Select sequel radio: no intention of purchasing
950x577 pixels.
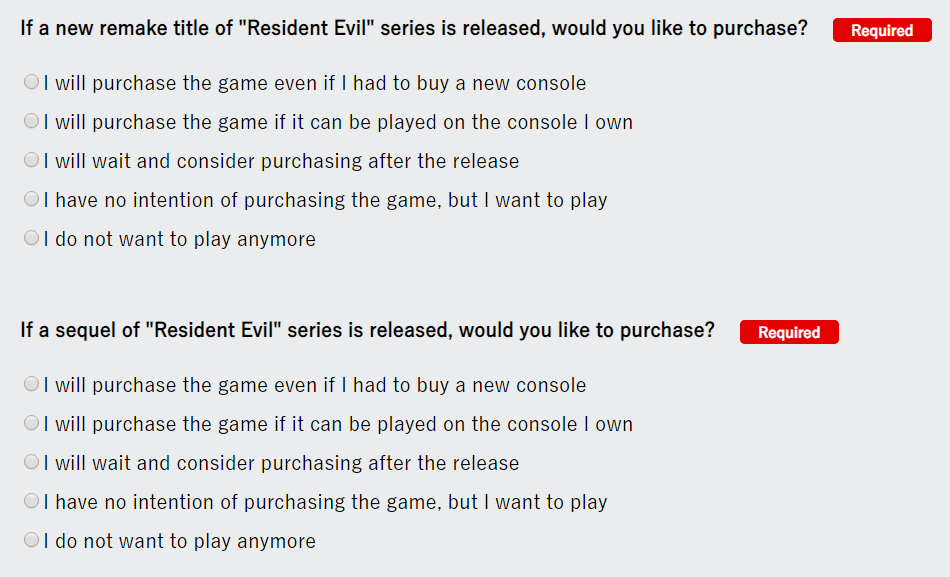point(32,501)
